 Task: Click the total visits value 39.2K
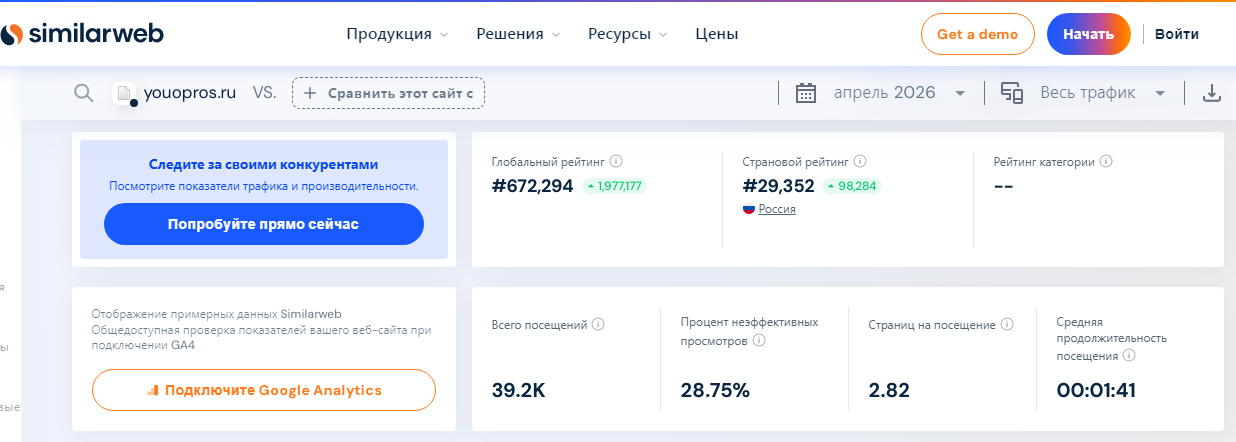[519, 390]
